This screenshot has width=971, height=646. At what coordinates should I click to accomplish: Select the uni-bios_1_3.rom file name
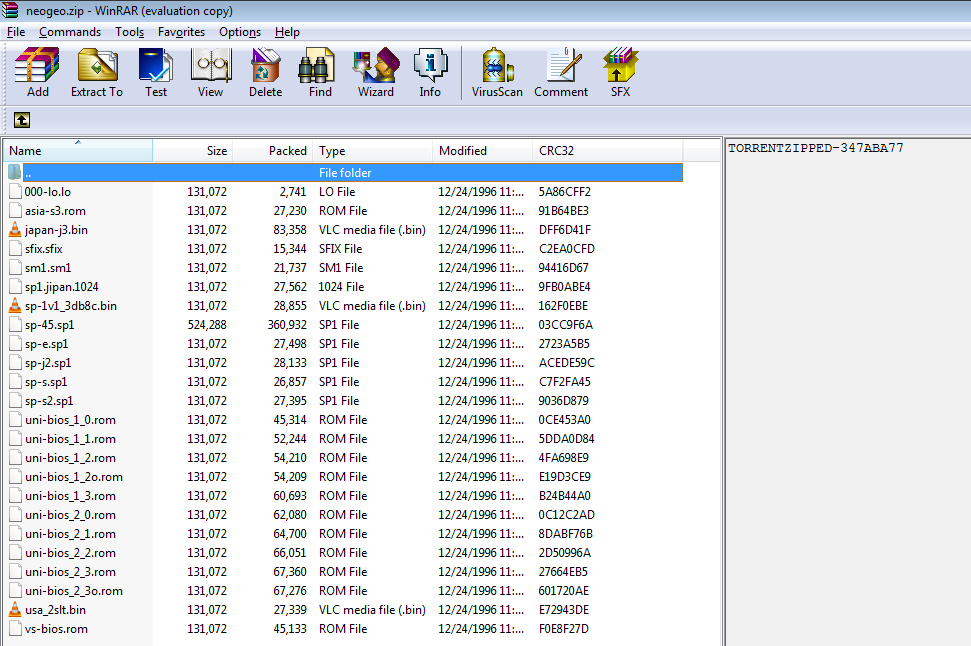(70, 495)
